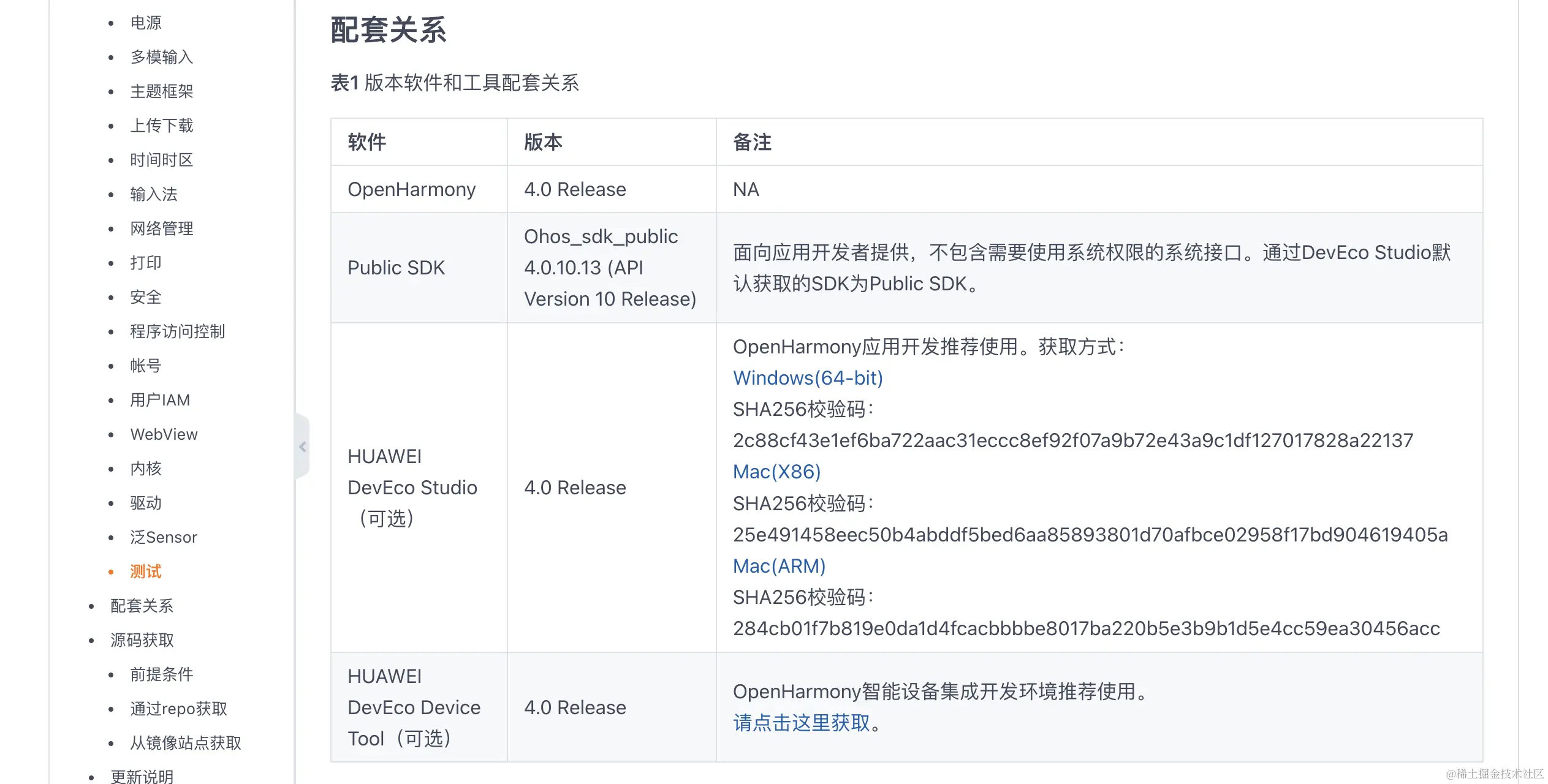Click the 配套关系 page heading
Viewport: 1548px width, 784px height.
pos(389,30)
